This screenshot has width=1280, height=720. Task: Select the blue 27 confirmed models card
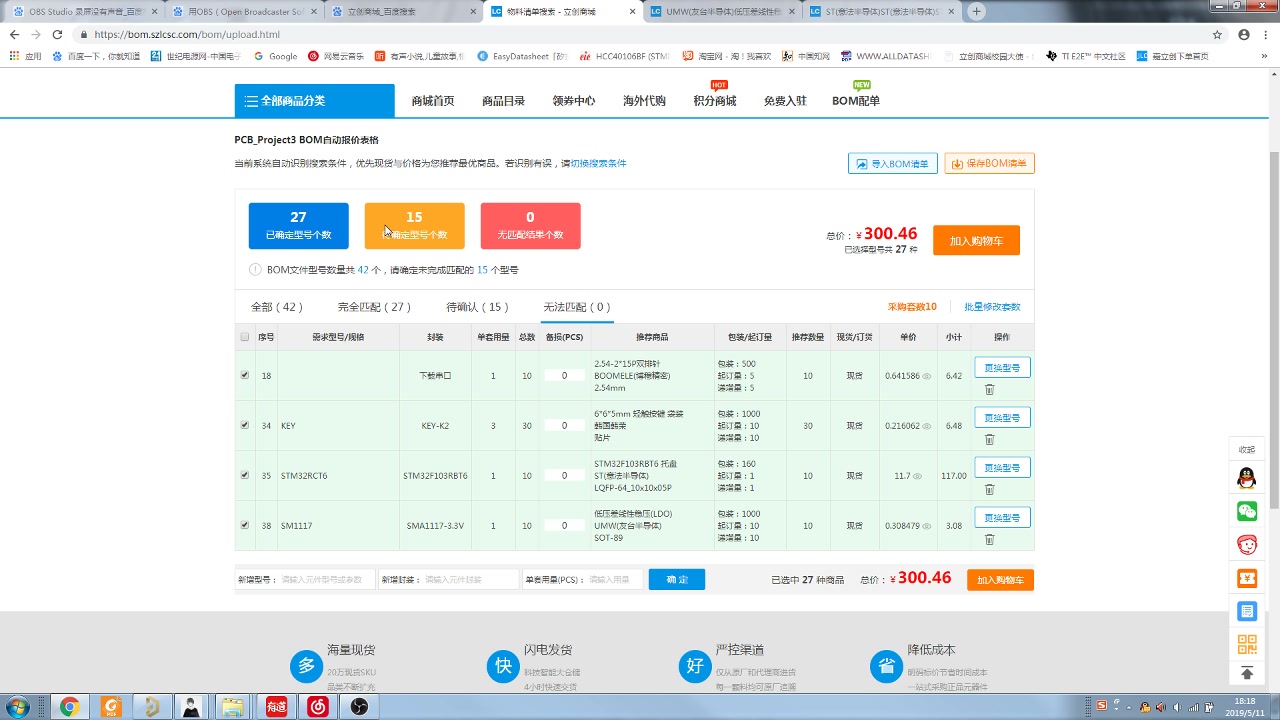298,226
